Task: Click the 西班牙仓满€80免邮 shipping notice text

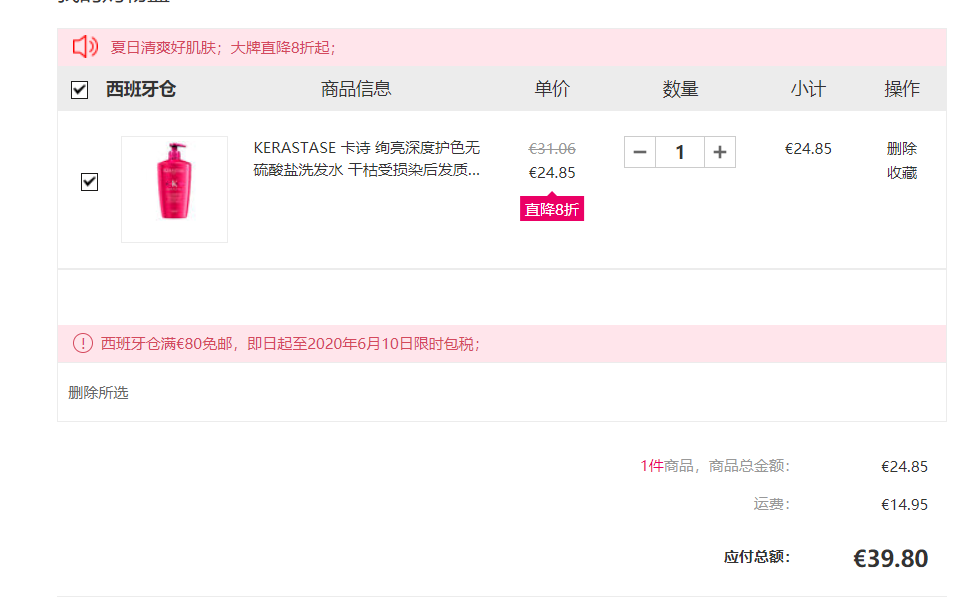Action: tap(290, 344)
